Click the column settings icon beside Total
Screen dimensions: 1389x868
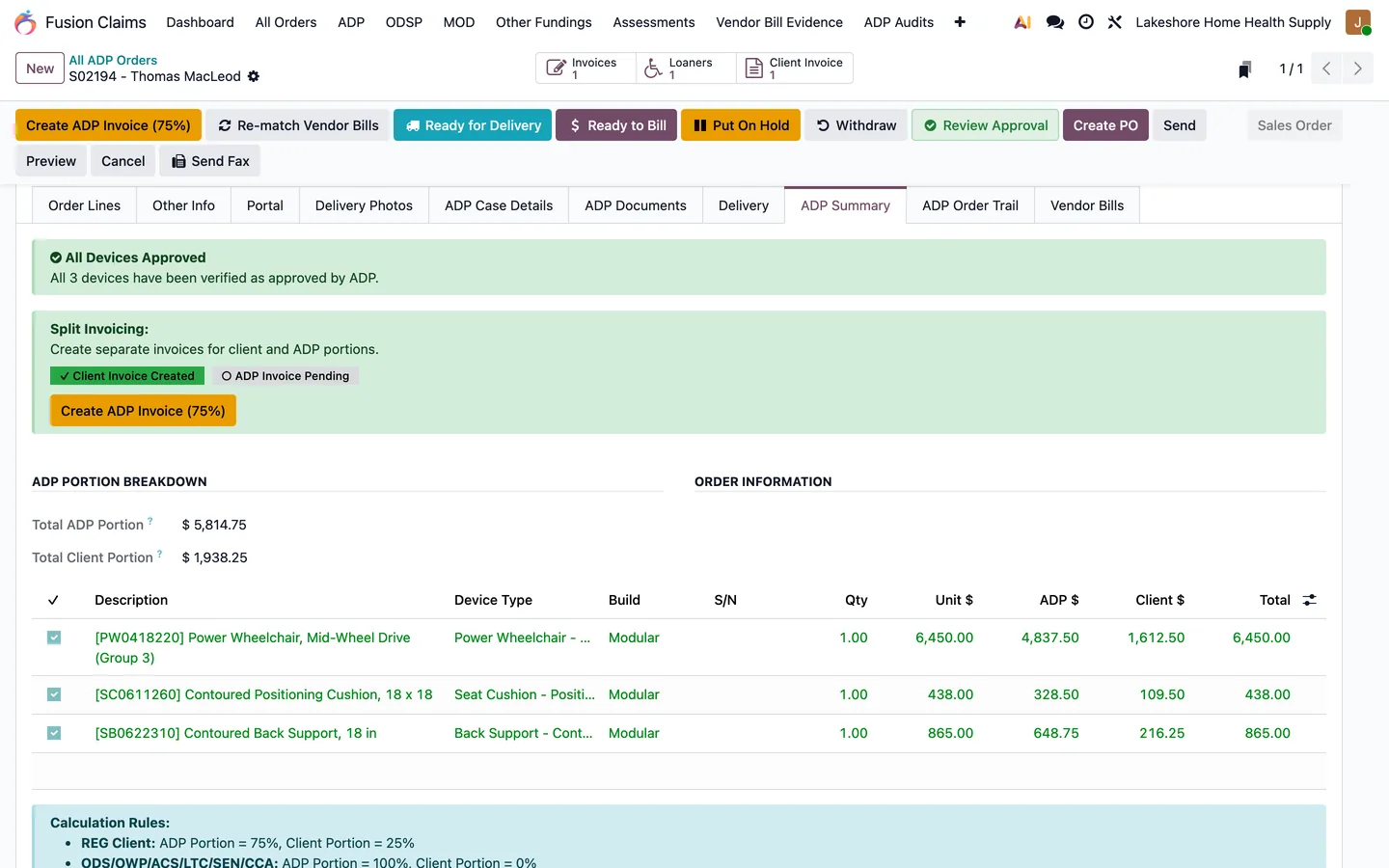pos(1310,600)
